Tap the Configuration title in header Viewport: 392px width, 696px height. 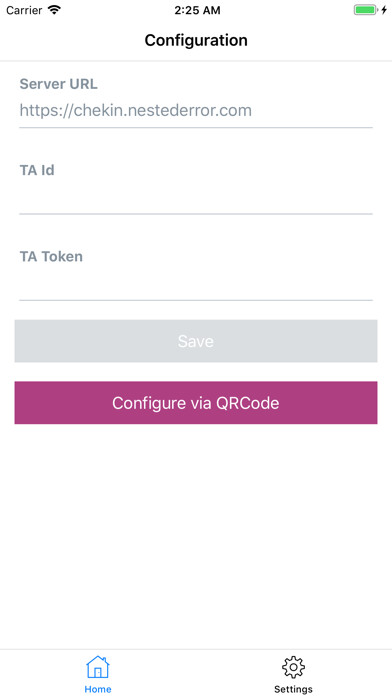[x=196, y=40]
